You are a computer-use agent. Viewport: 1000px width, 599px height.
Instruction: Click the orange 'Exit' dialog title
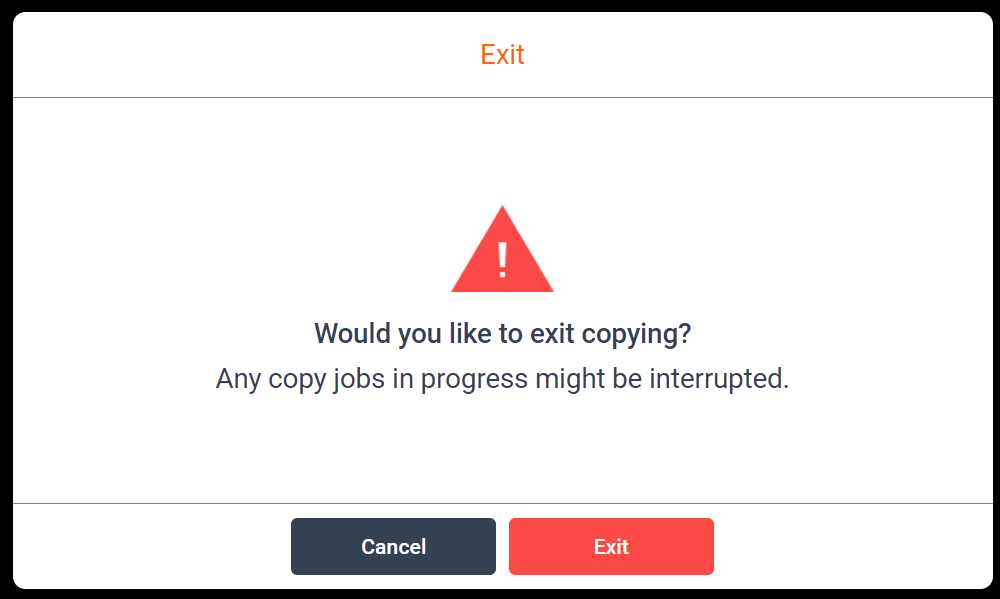click(x=502, y=55)
